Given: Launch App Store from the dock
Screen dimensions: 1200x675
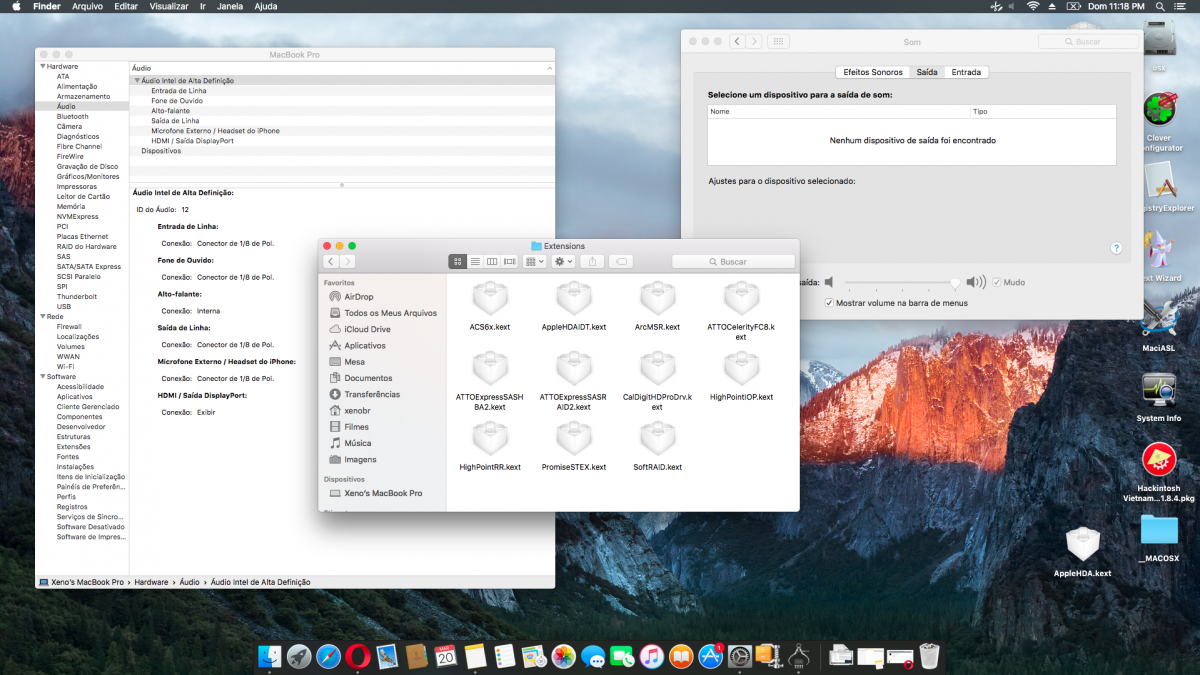Looking at the screenshot, I should click(711, 656).
